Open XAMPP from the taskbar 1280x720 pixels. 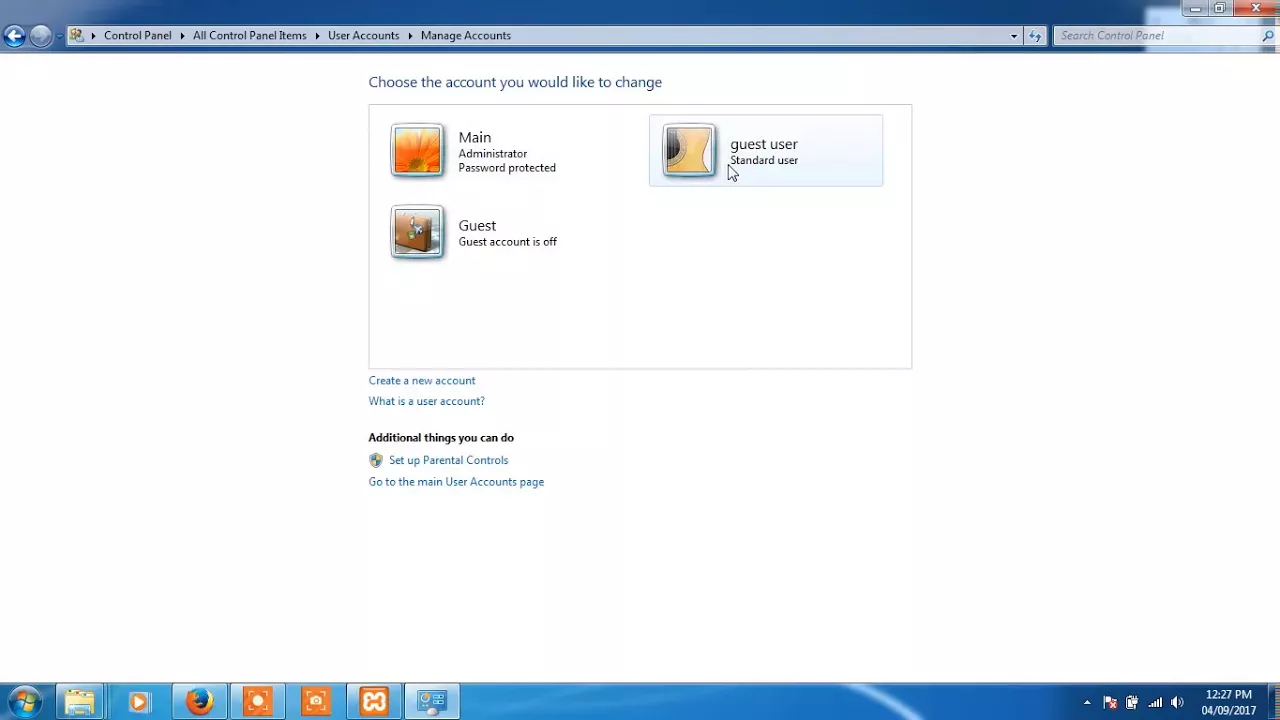[374, 702]
